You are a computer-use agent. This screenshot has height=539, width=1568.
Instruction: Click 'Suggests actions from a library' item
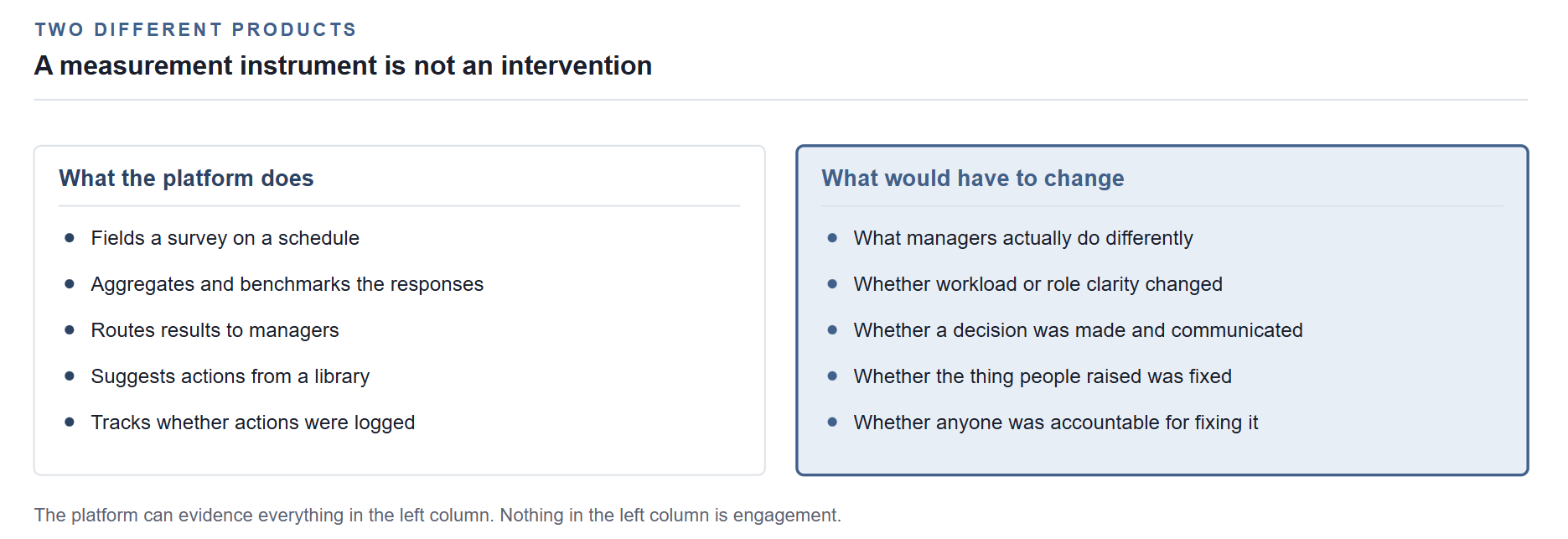click(230, 376)
